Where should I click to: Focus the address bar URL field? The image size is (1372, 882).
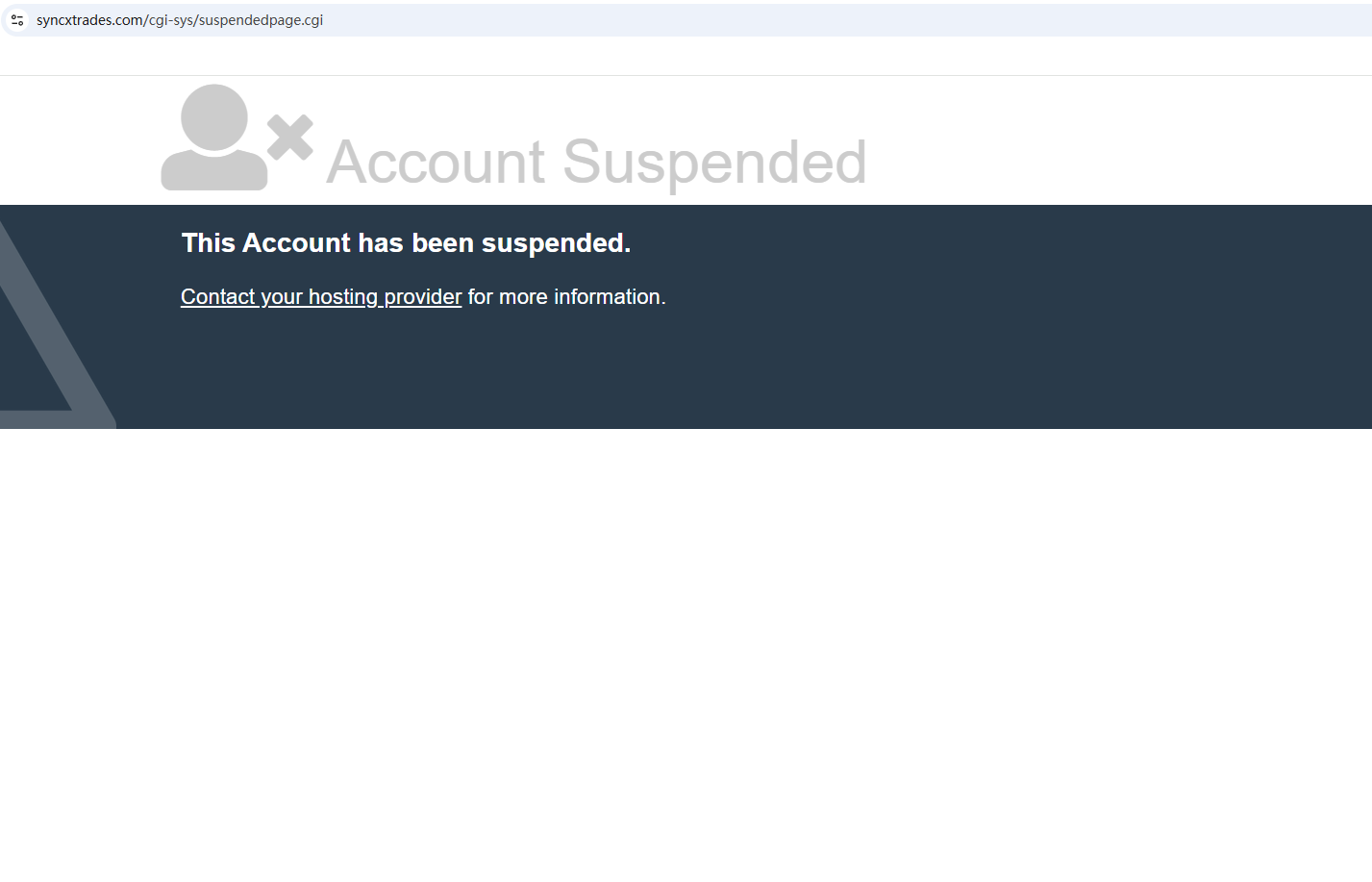673,20
